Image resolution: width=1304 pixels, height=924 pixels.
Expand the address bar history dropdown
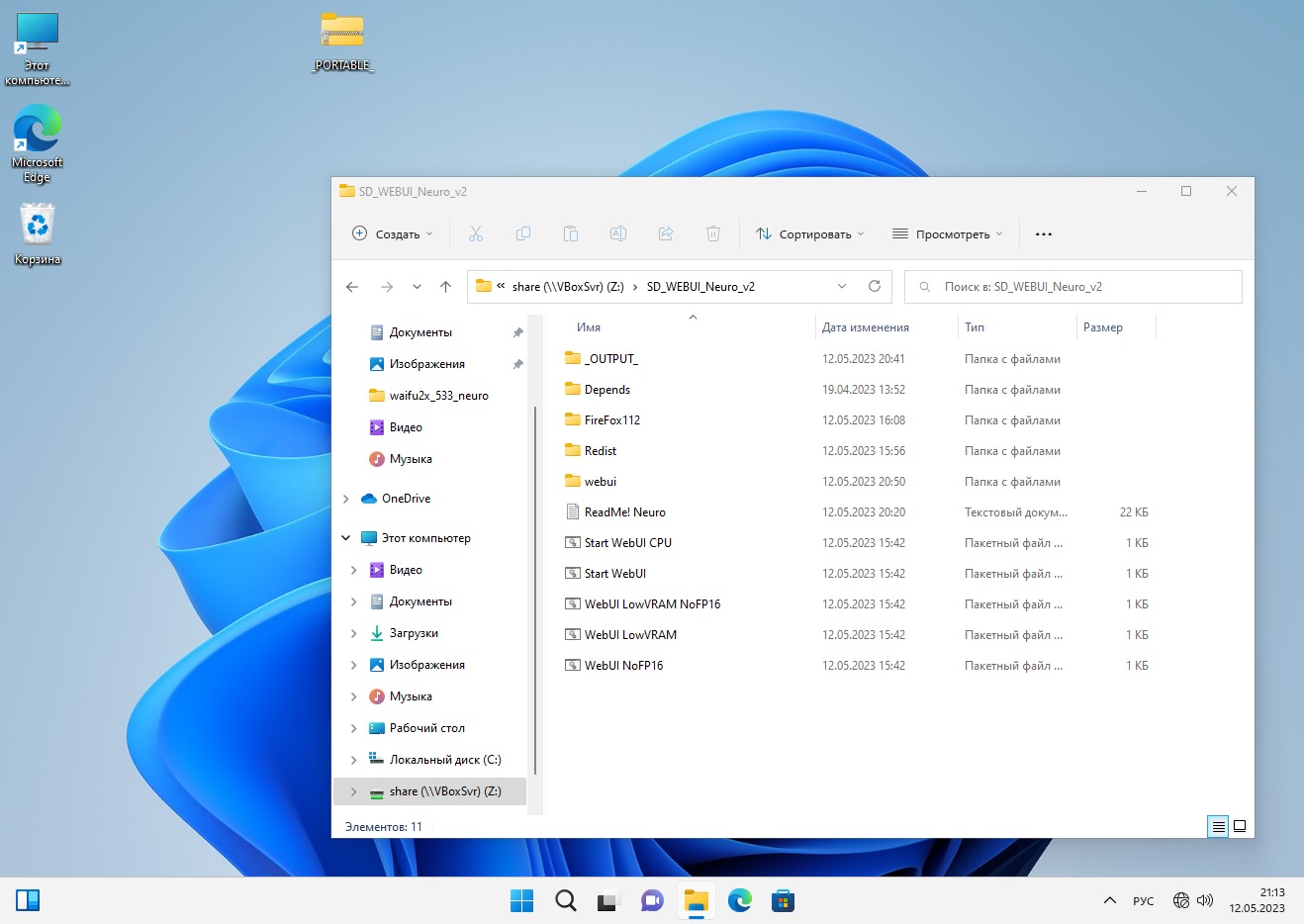click(x=842, y=287)
